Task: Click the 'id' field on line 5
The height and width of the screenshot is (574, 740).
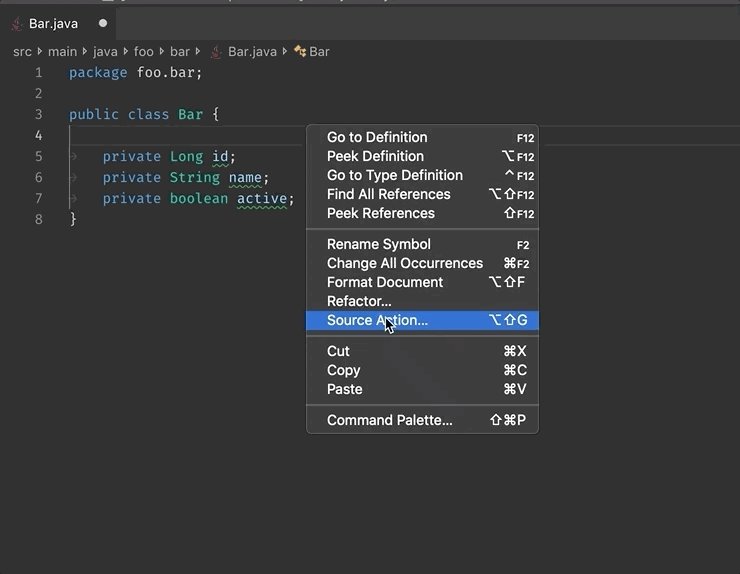Action: click(x=220, y=156)
